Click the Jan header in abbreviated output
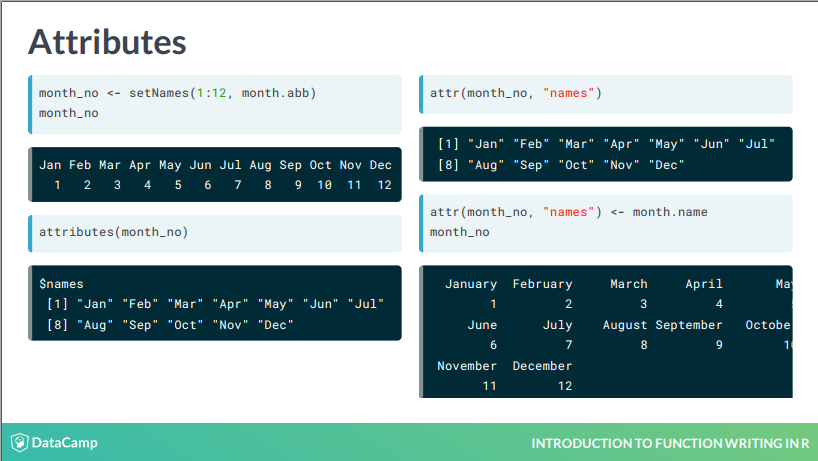The height and width of the screenshot is (461, 818). (50, 165)
